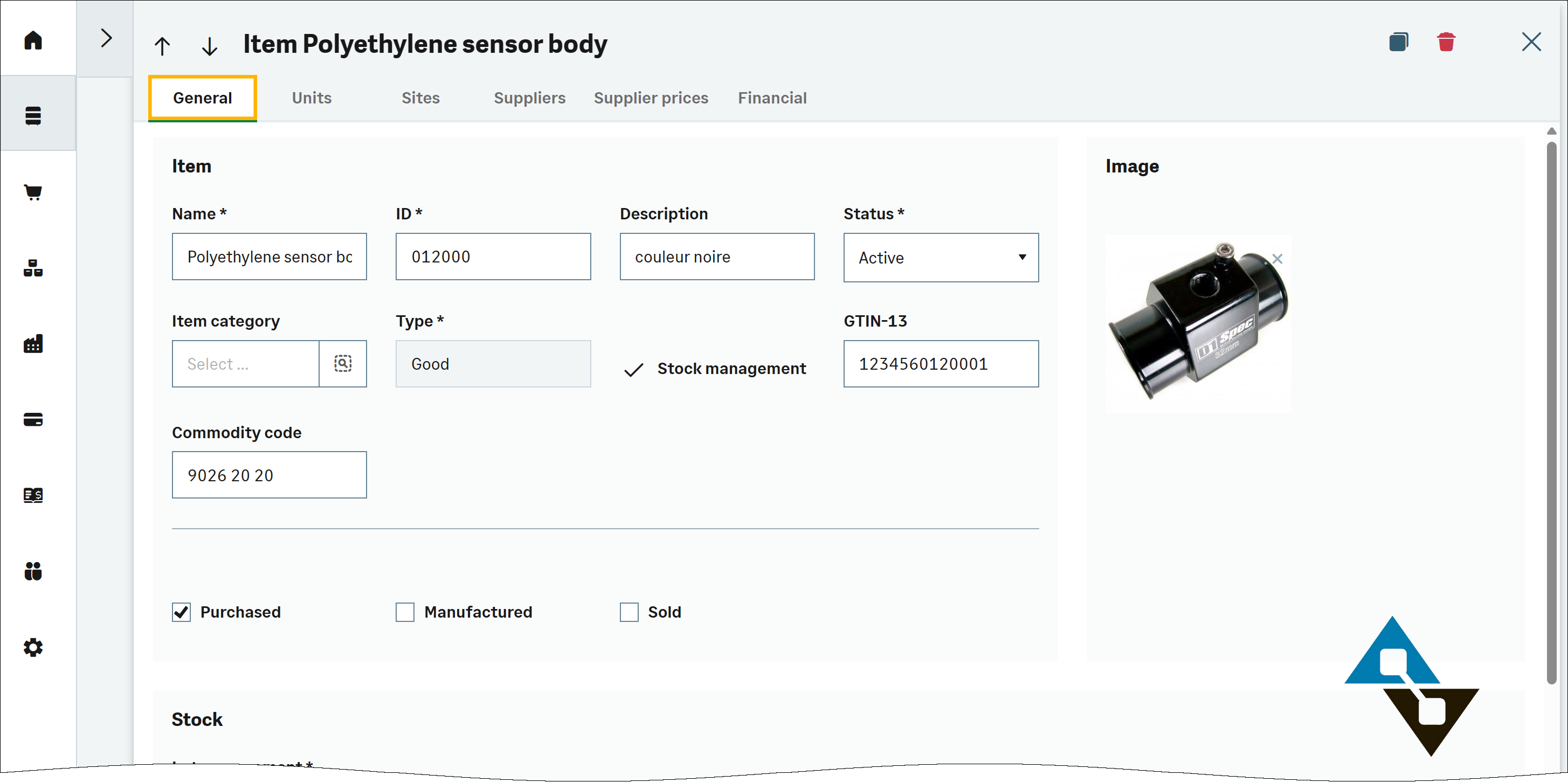The width and height of the screenshot is (1568, 782).
Task: Uncheck the Purchased checkbox
Action: point(182,612)
